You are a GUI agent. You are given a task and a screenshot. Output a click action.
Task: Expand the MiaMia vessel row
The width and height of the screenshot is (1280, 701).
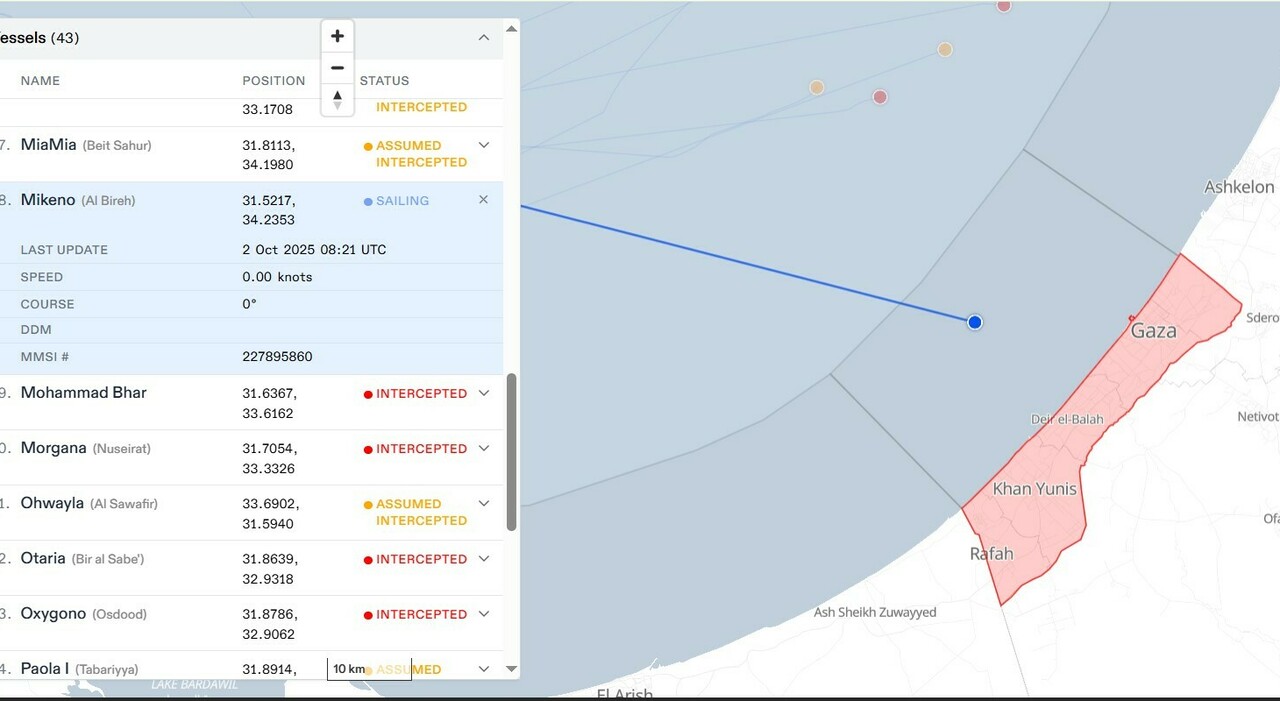click(x=483, y=145)
